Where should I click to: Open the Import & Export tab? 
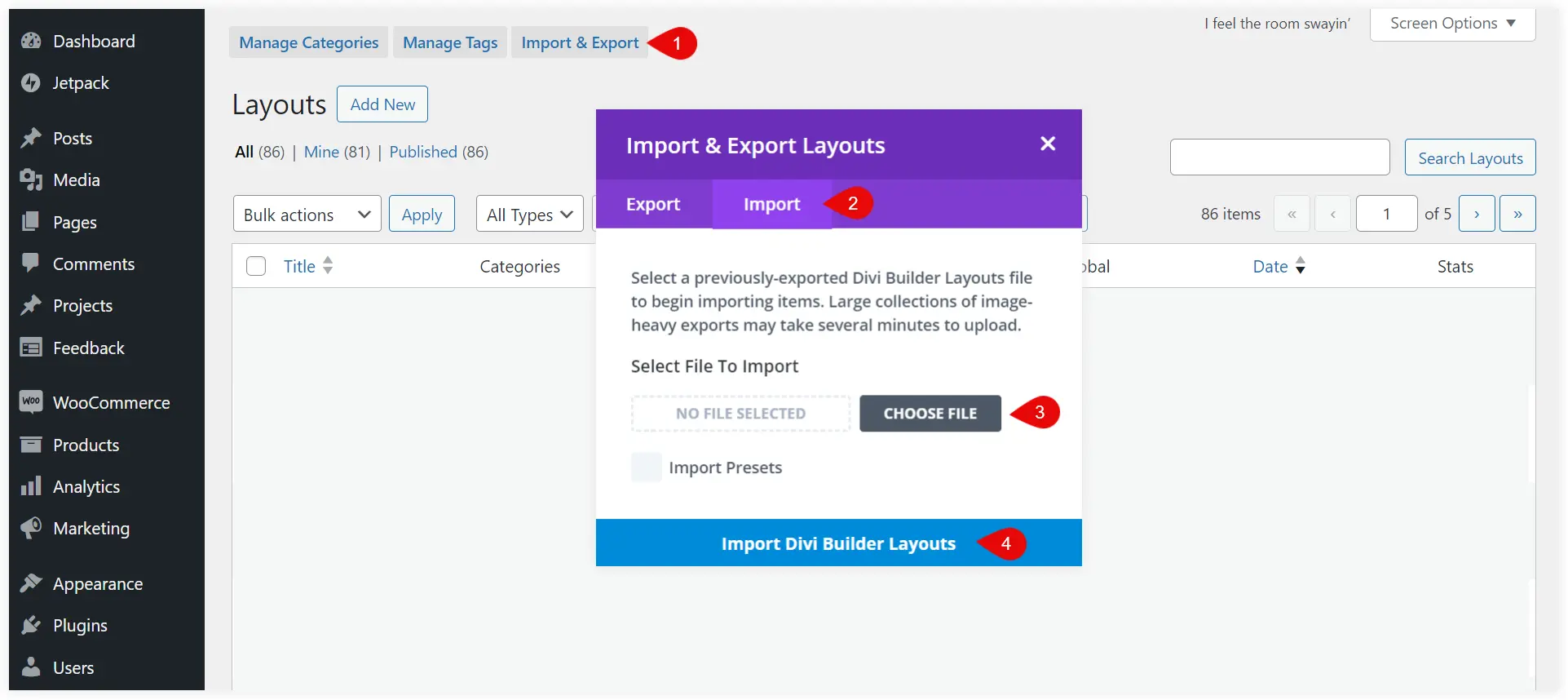(x=580, y=42)
